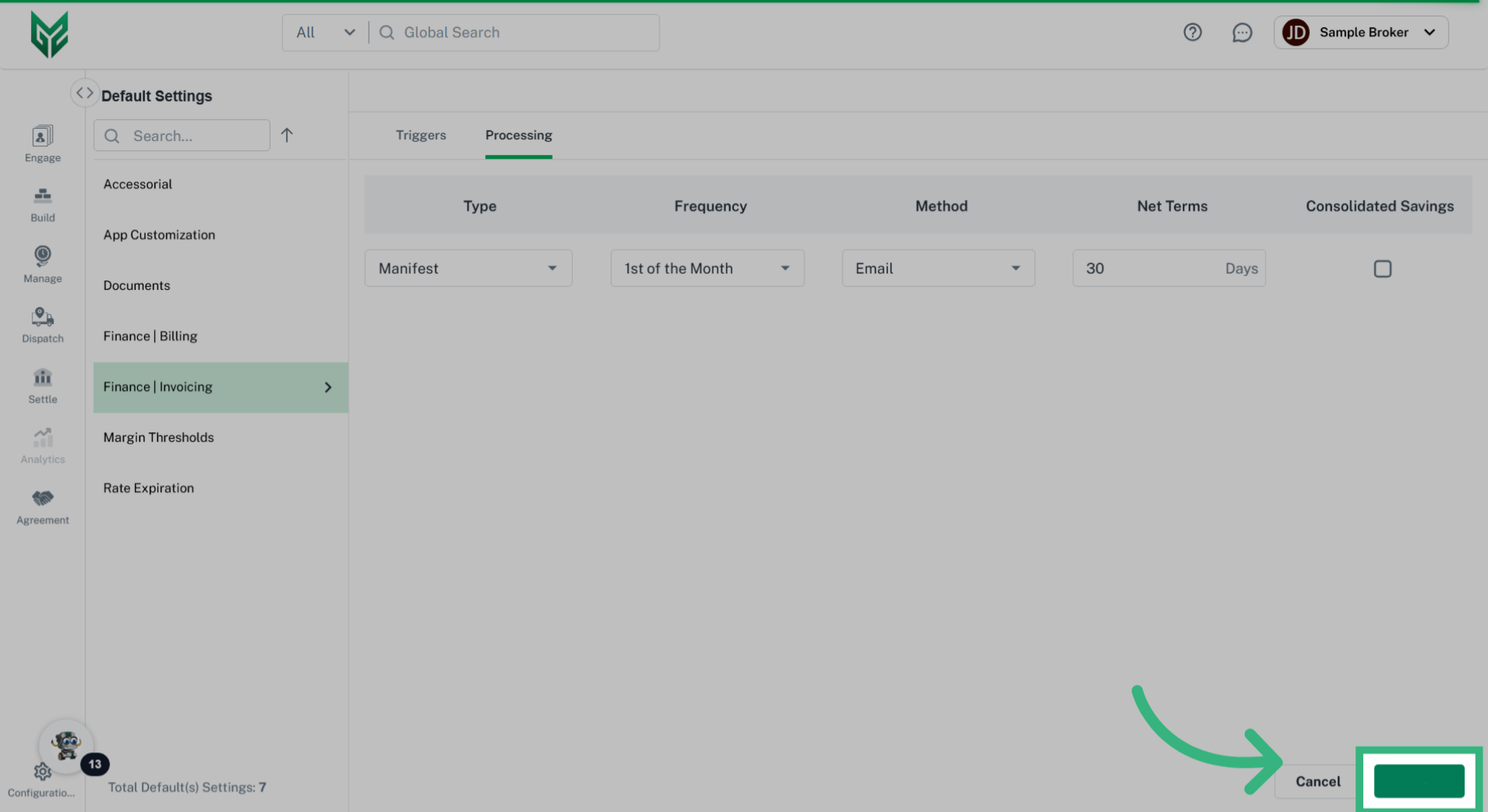This screenshot has width=1488, height=812.
Task: Open the help question mark icon
Action: pos(1193,33)
